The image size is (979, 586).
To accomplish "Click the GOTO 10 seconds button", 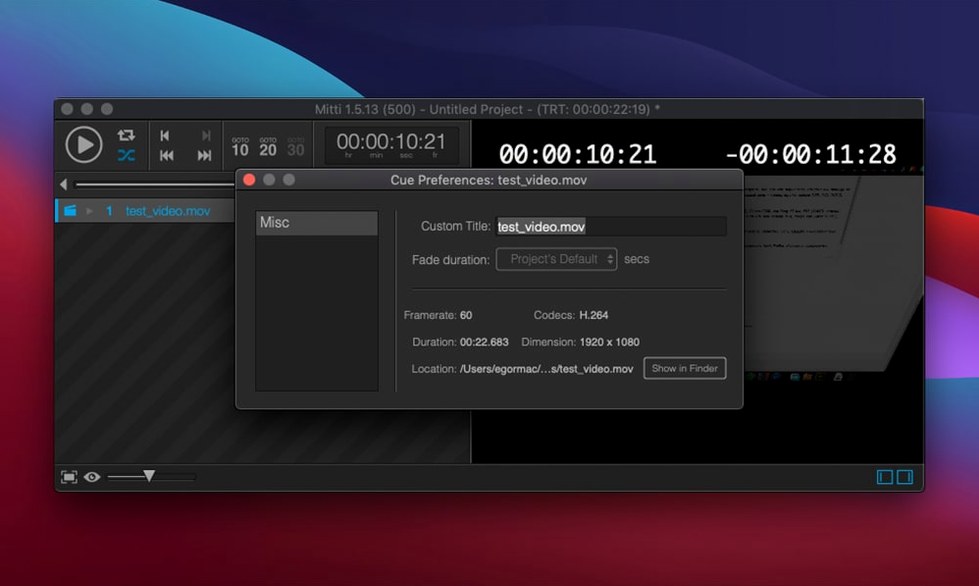I will pos(240,147).
